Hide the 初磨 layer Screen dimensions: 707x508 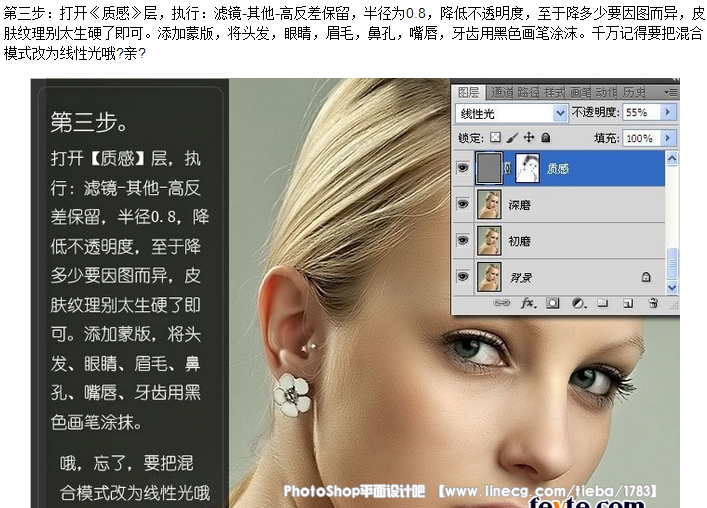point(463,240)
